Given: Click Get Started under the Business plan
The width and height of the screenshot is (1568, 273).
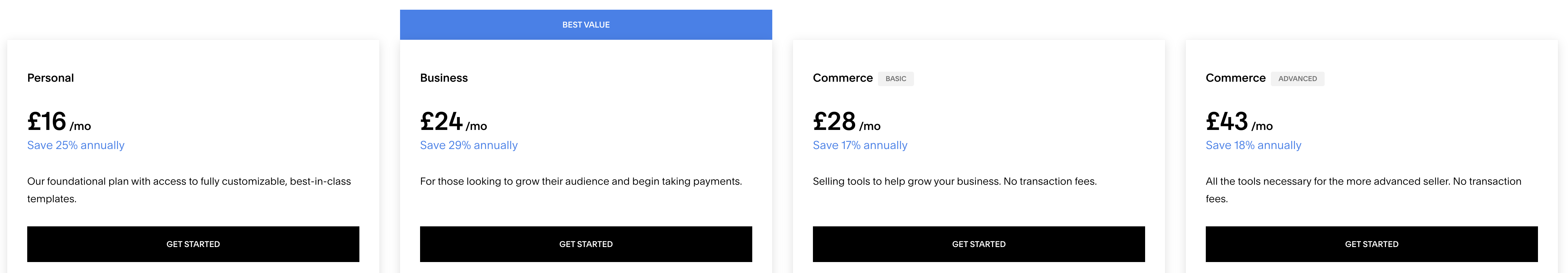Looking at the screenshot, I should point(586,245).
